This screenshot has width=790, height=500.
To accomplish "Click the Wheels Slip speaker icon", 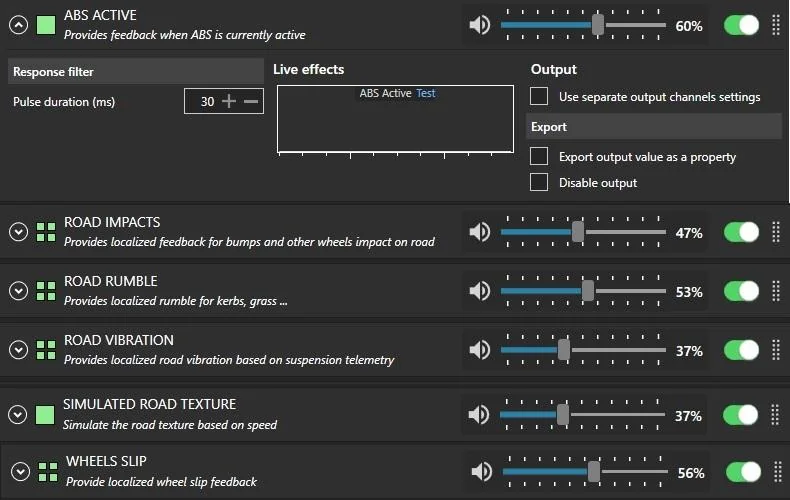I will [x=482, y=472].
